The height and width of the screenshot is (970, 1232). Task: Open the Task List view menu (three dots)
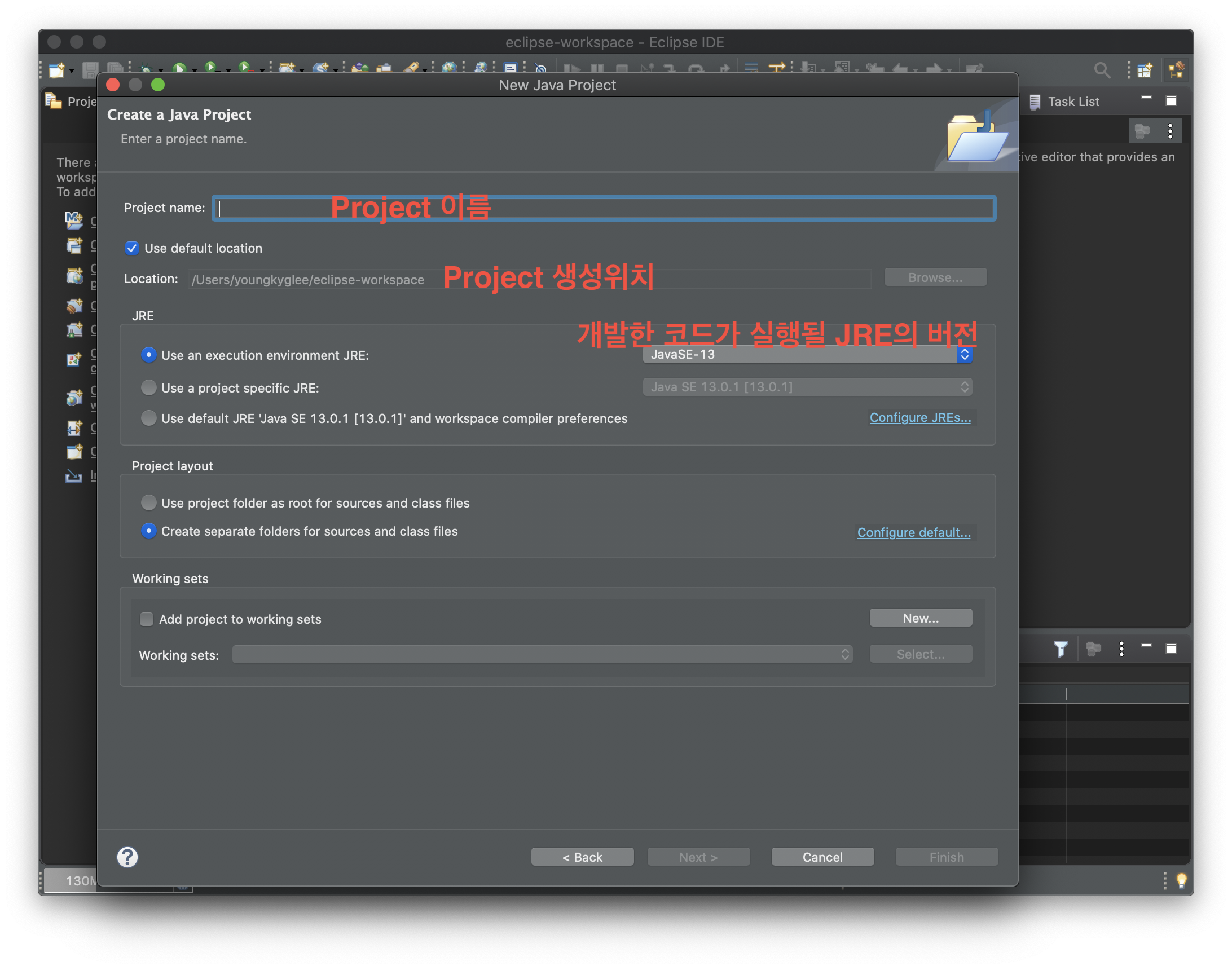pos(1170,131)
